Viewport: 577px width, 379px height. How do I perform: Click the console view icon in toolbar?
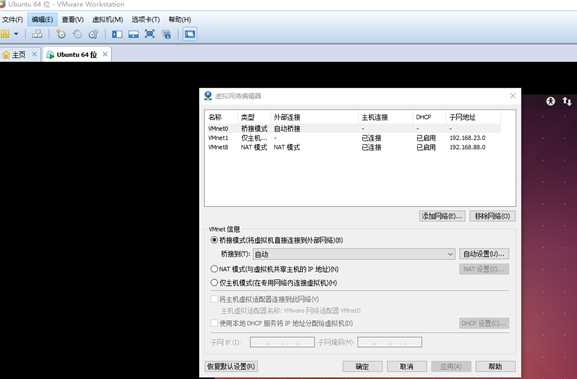click(190, 34)
